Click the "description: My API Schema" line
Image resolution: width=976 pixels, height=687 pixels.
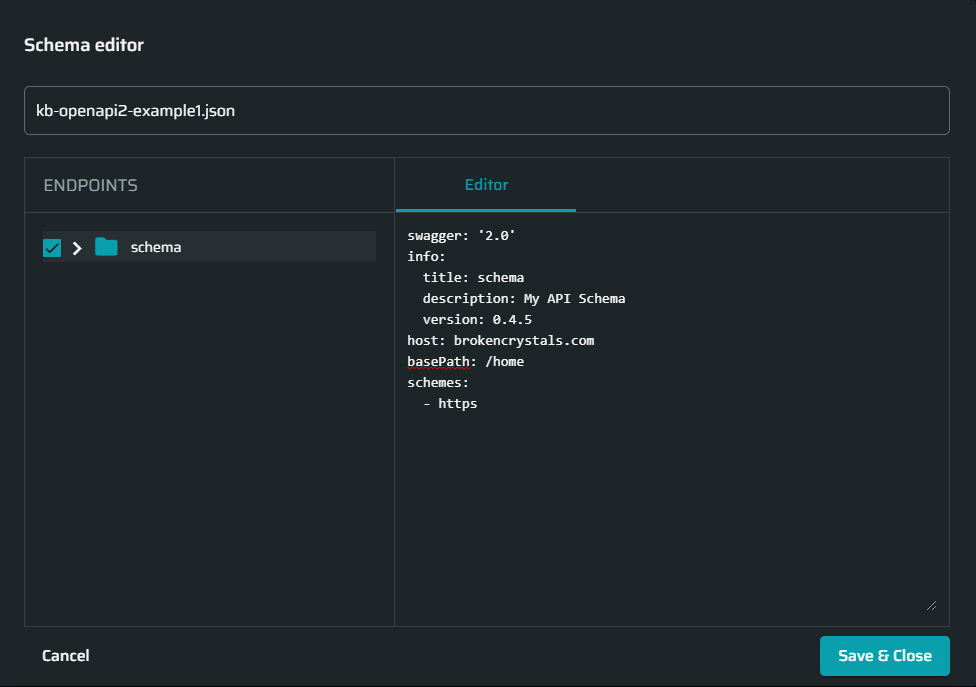(x=524, y=299)
